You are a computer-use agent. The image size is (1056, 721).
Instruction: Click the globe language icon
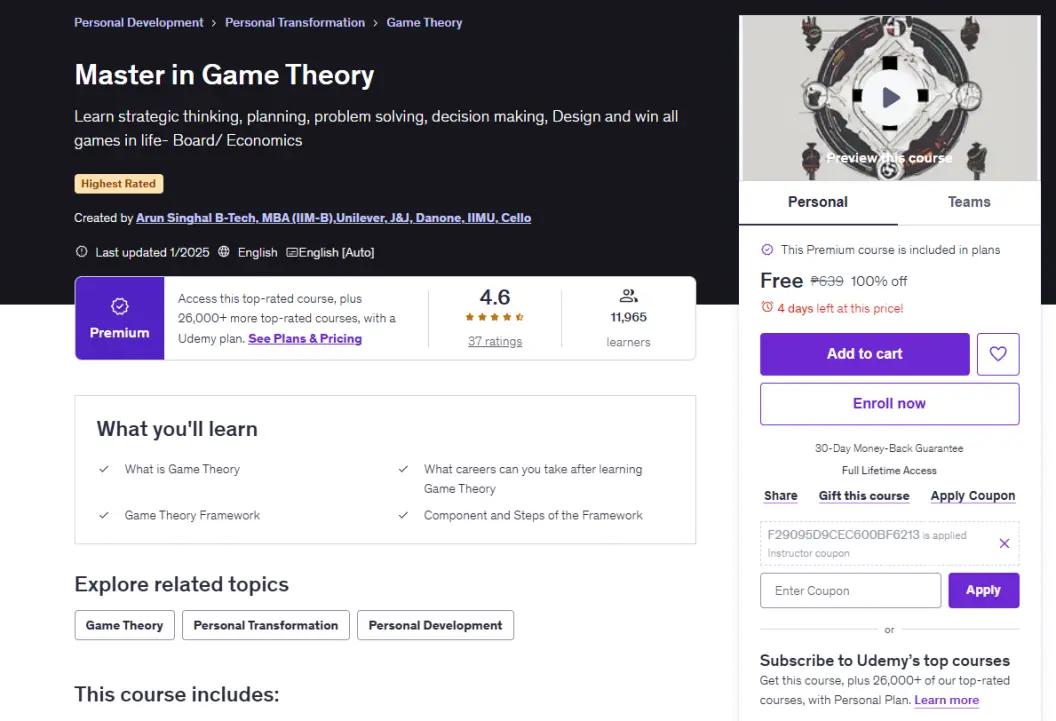[224, 252]
